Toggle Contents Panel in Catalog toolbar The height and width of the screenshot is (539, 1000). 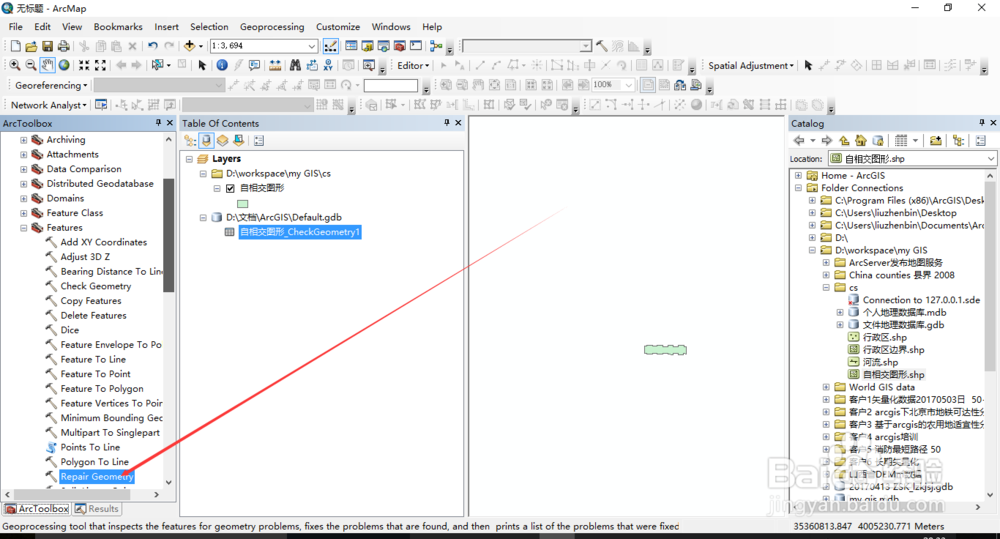(x=959, y=141)
